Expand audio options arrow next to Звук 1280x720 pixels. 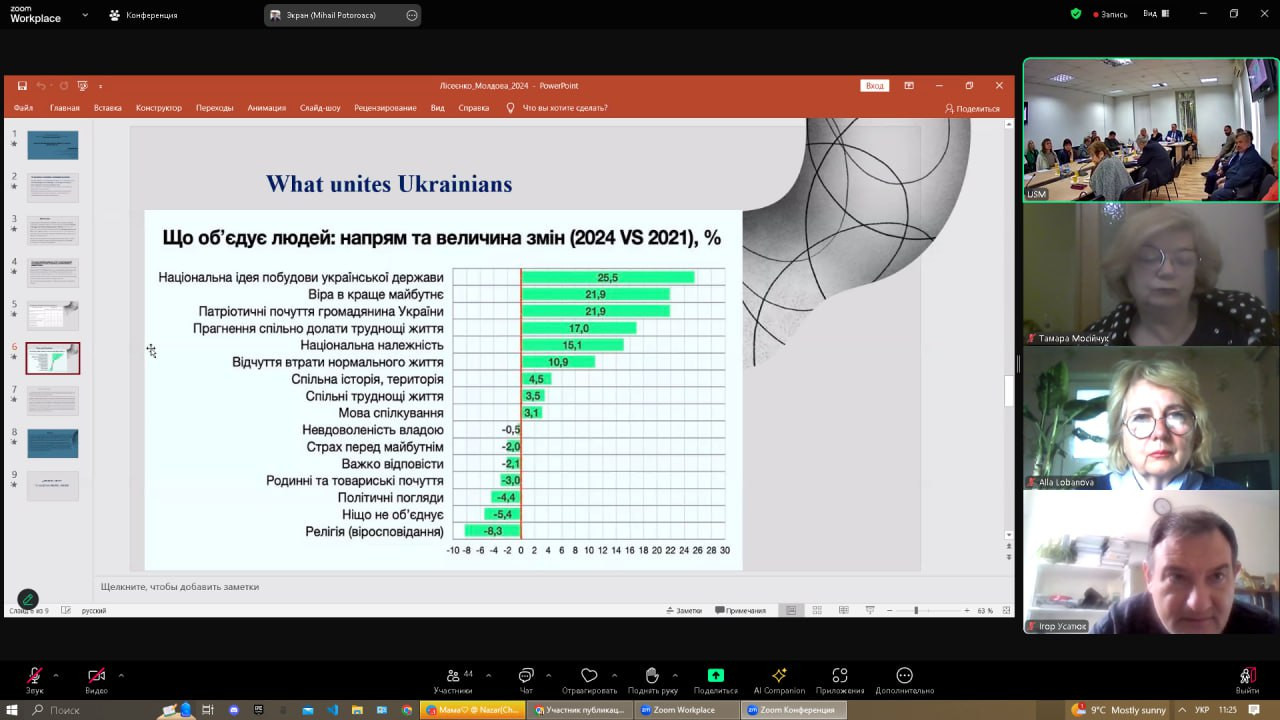[56, 675]
